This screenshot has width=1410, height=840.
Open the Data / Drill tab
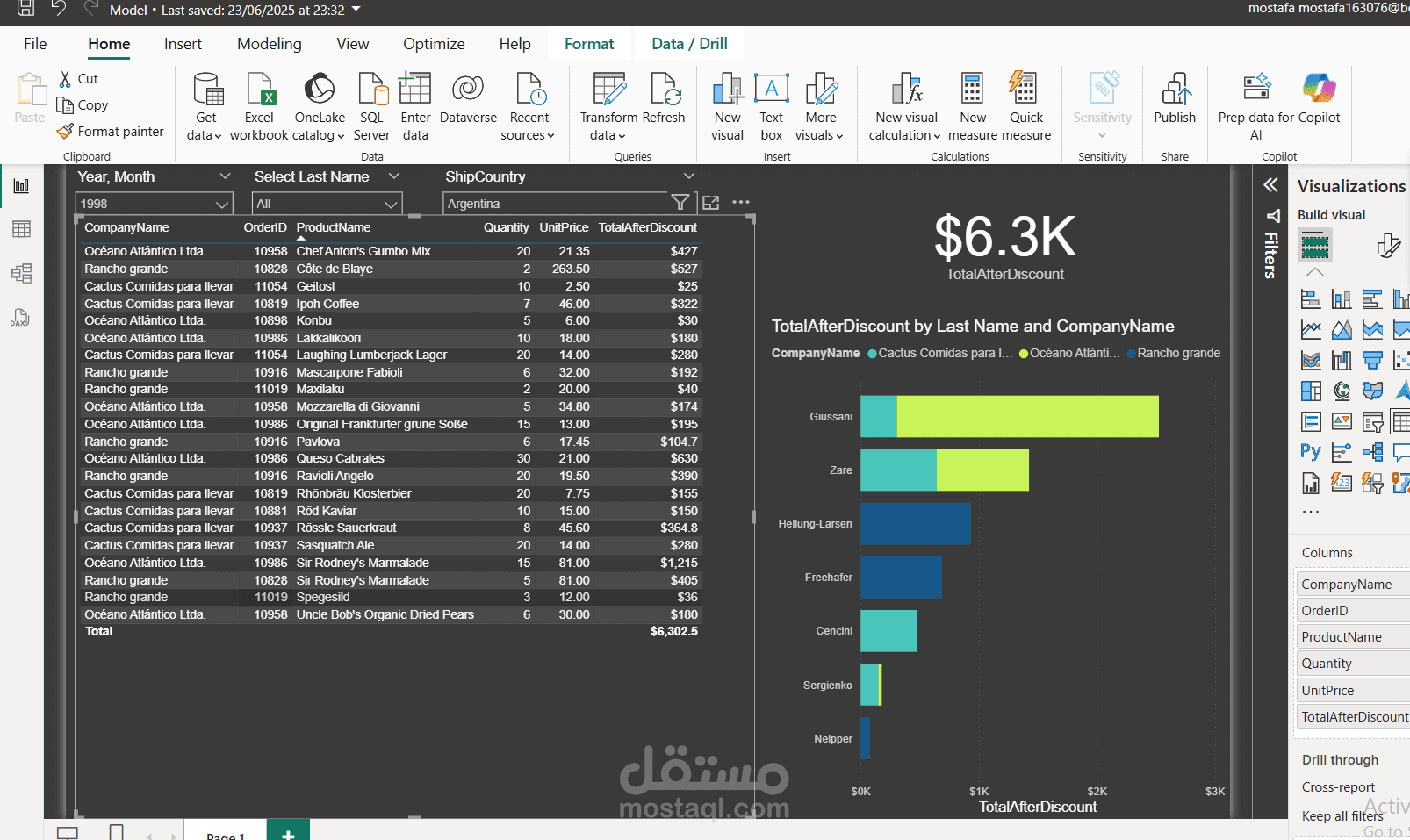click(x=689, y=44)
